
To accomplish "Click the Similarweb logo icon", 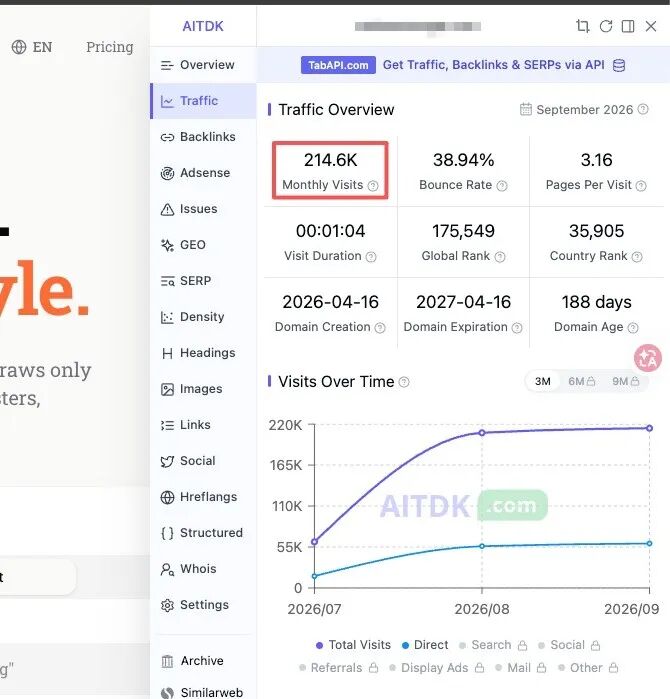I will click(x=167, y=693).
